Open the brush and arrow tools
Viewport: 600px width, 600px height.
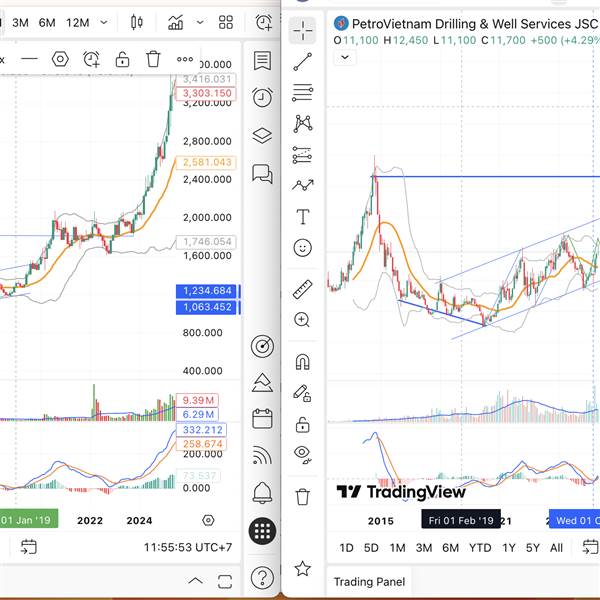[x=302, y=185]
